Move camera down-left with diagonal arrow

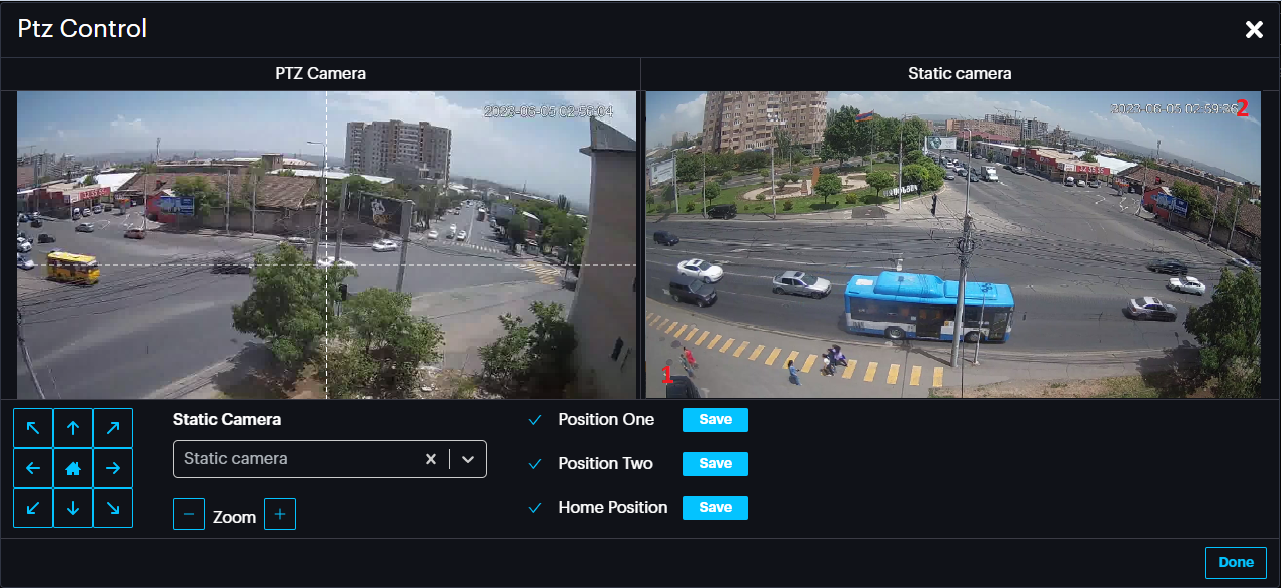pyautogui.click(x=33, y=508)
